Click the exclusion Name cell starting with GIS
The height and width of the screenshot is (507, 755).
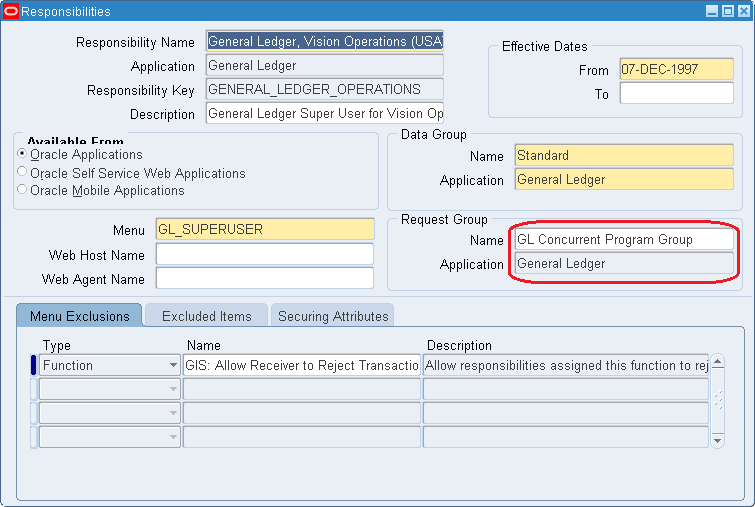coord(301,365)
